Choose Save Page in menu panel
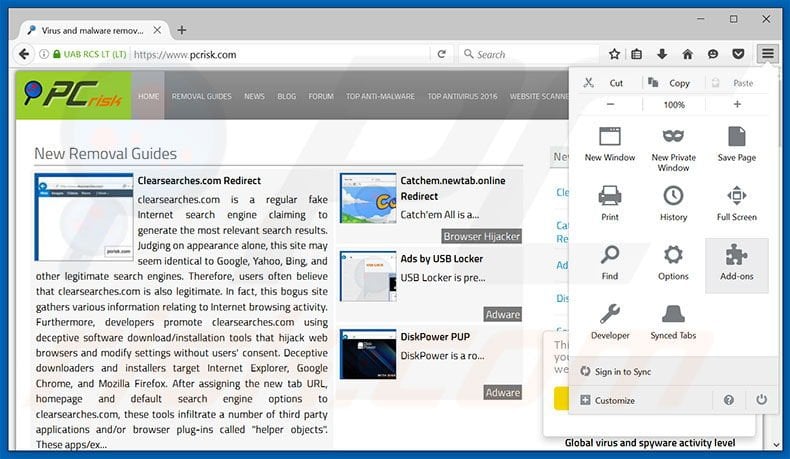This screenshot has width=790, height=459. coord(737,145)
